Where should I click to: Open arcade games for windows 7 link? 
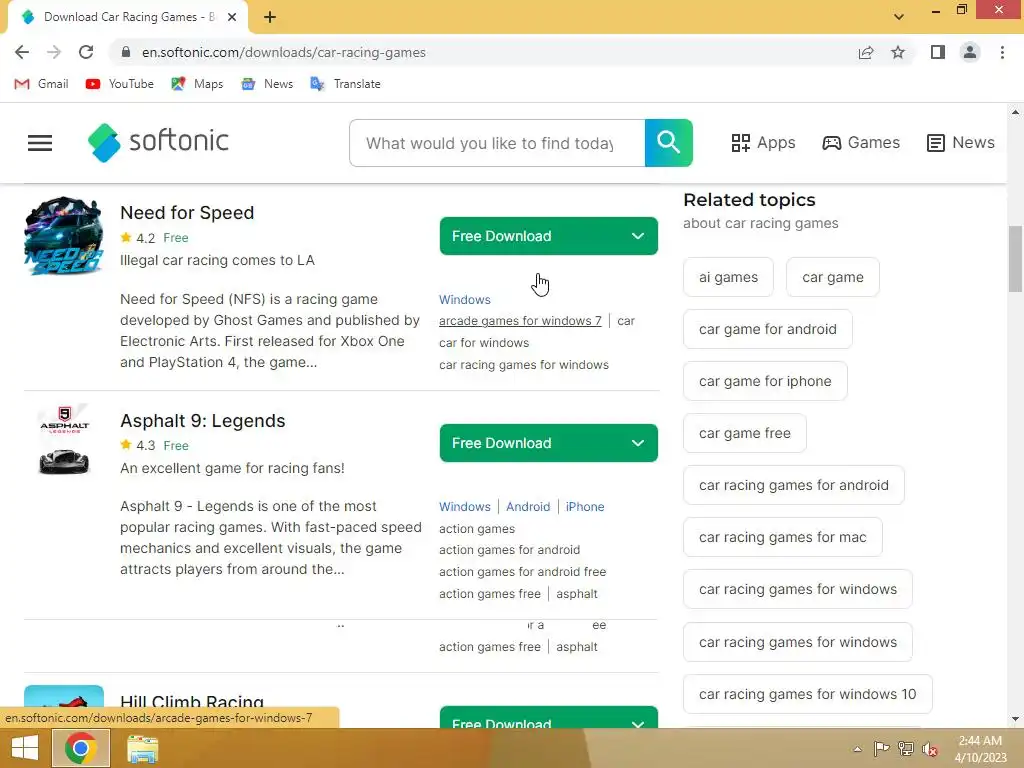click(520, 321)
